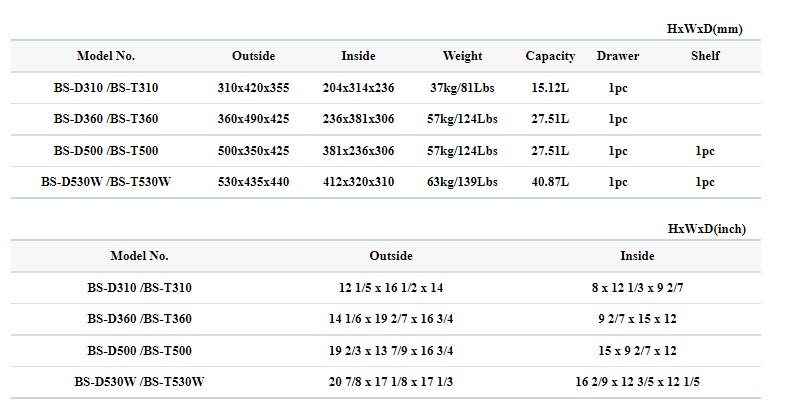Screen dimensions: 785x408
Task: Click the 63kg/139Lbs weight cell
Action: pyautogui.click(x=463, y=182)
